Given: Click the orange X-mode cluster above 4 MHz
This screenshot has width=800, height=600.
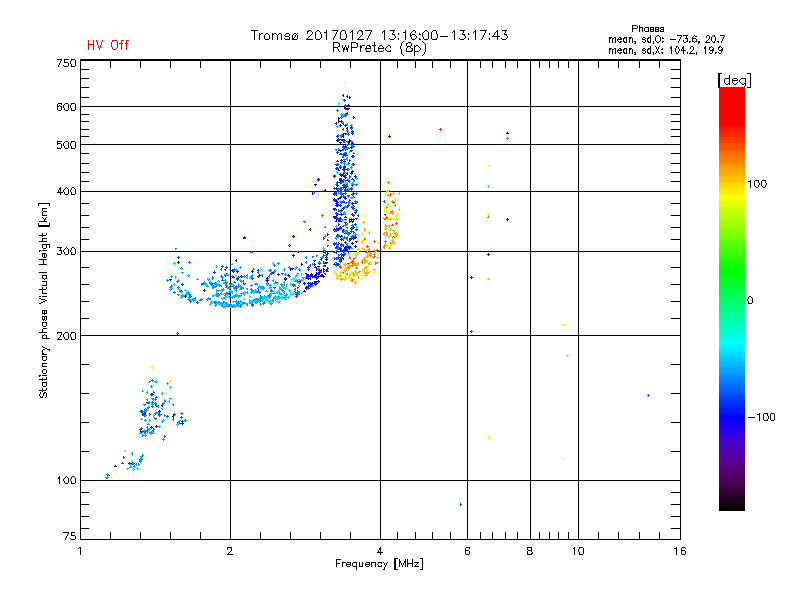Looking at the screenshot, I should [391, 214].
